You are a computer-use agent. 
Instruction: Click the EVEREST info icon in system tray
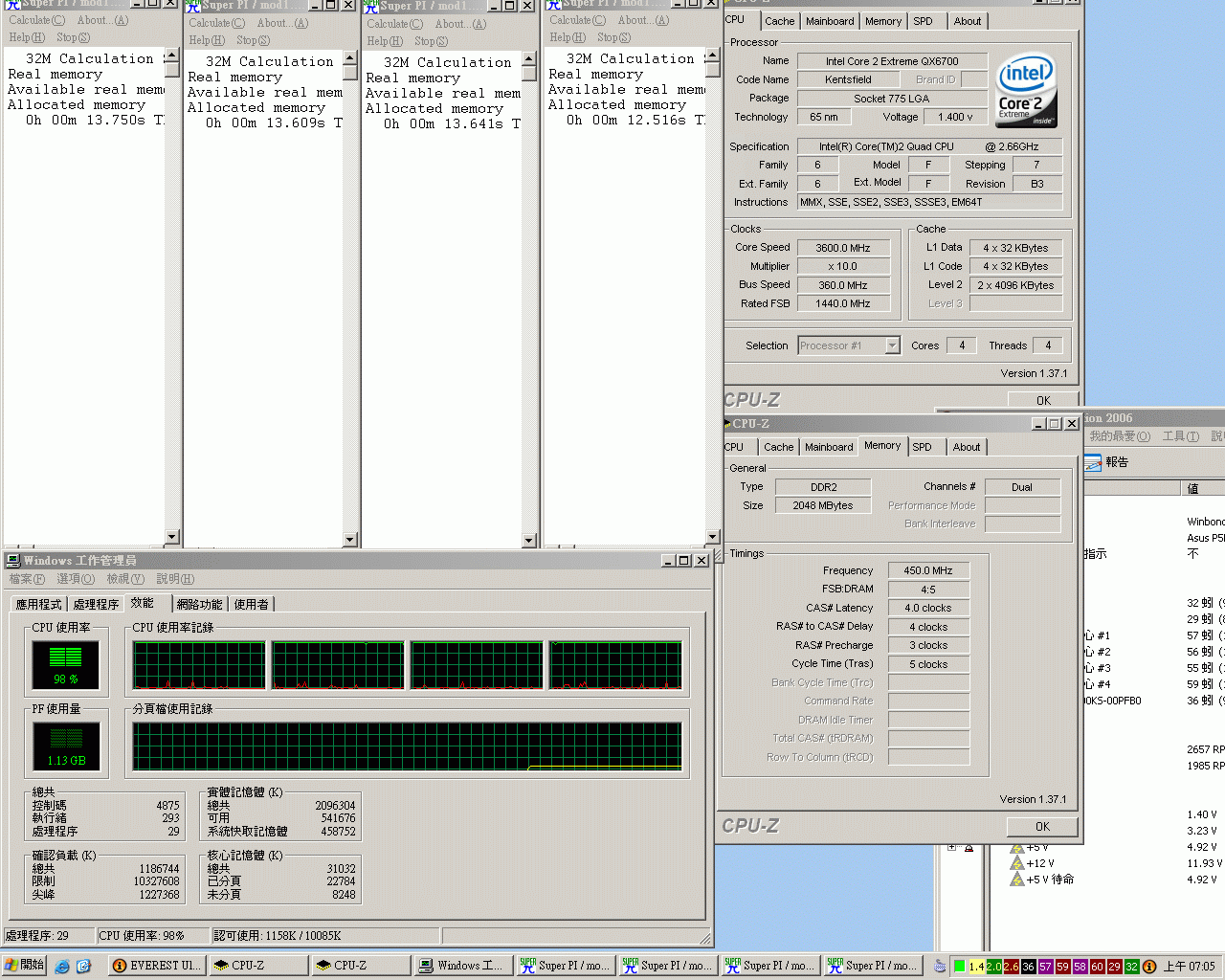1149,967
